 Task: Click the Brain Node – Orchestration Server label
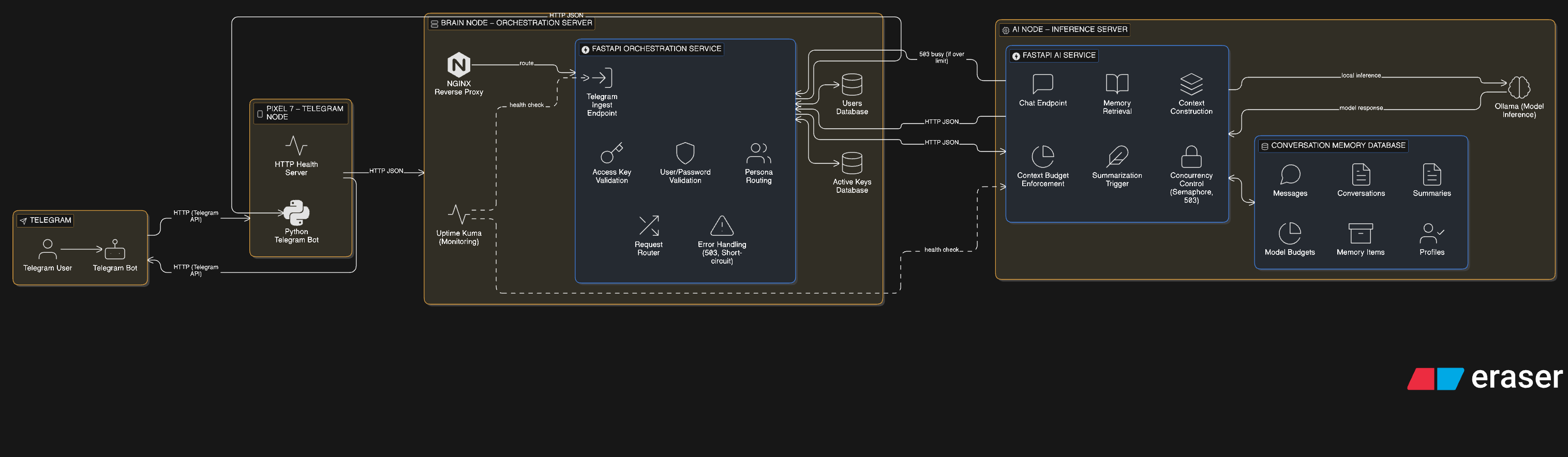pos(516,23)
